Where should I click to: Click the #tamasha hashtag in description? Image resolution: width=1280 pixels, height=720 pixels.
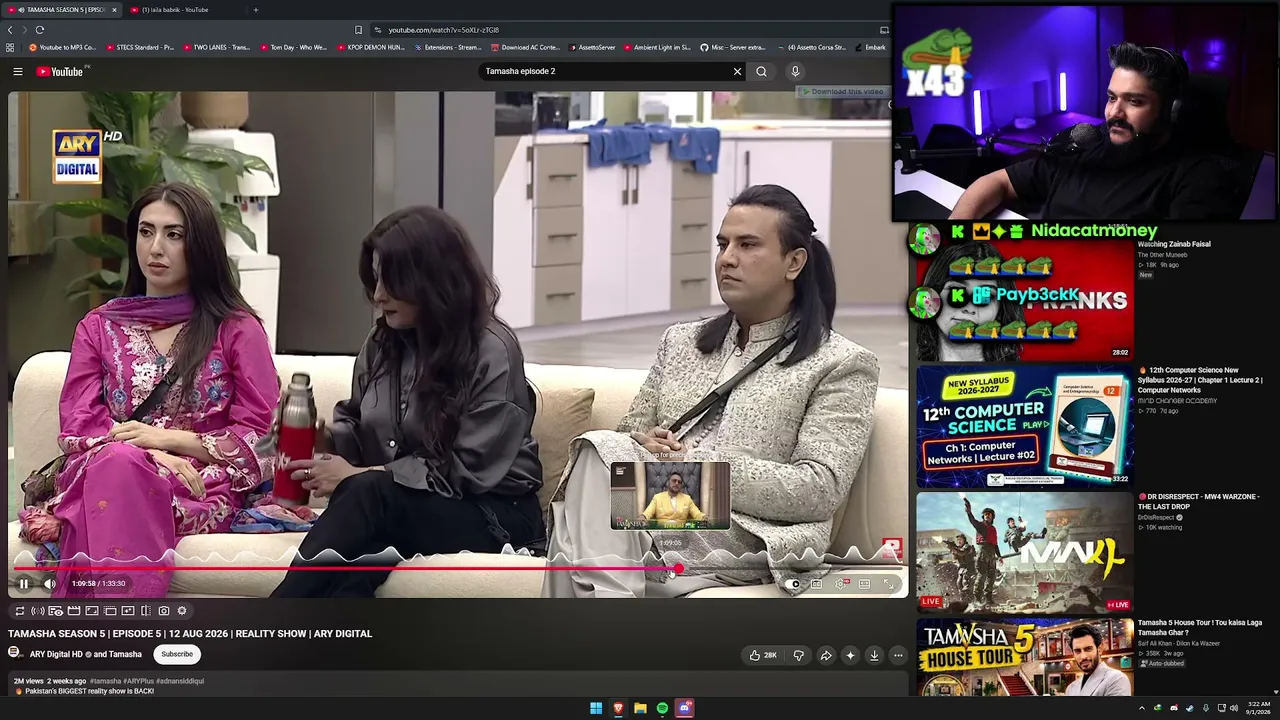tap(106, 681)
